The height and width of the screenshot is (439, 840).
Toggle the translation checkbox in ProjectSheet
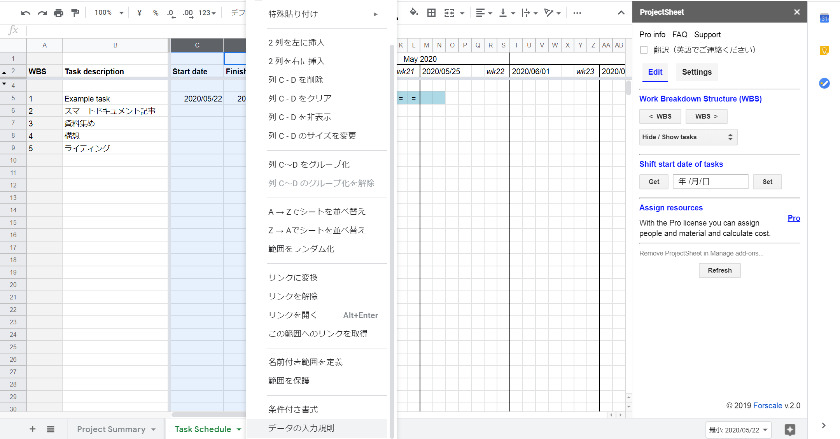tap(644, 50)
